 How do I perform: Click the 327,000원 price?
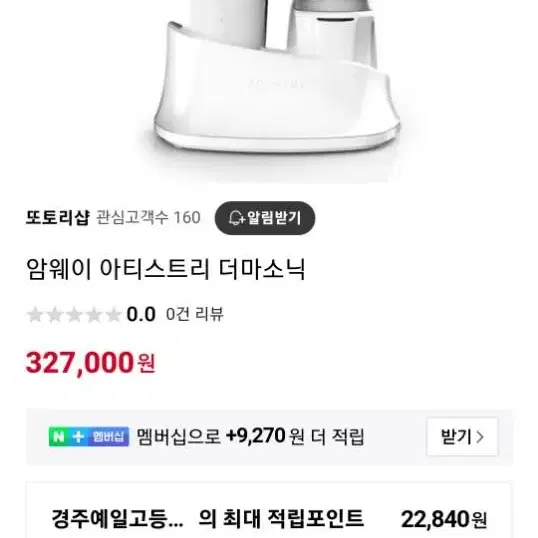(91, 363)
